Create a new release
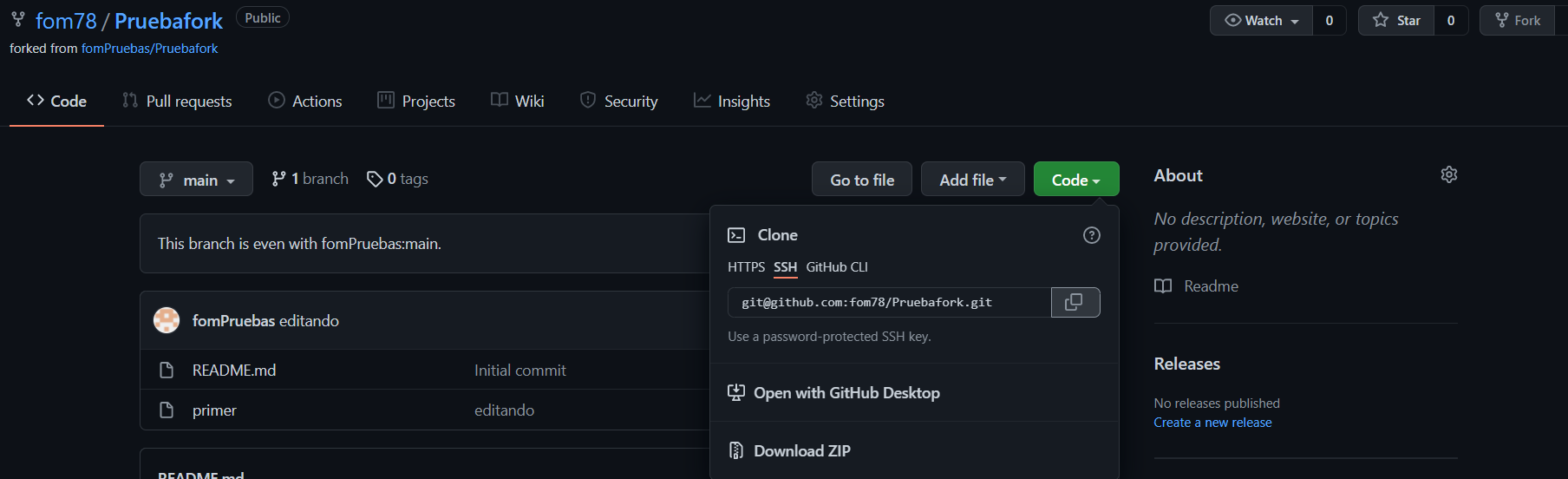 tap(1212, 423)
